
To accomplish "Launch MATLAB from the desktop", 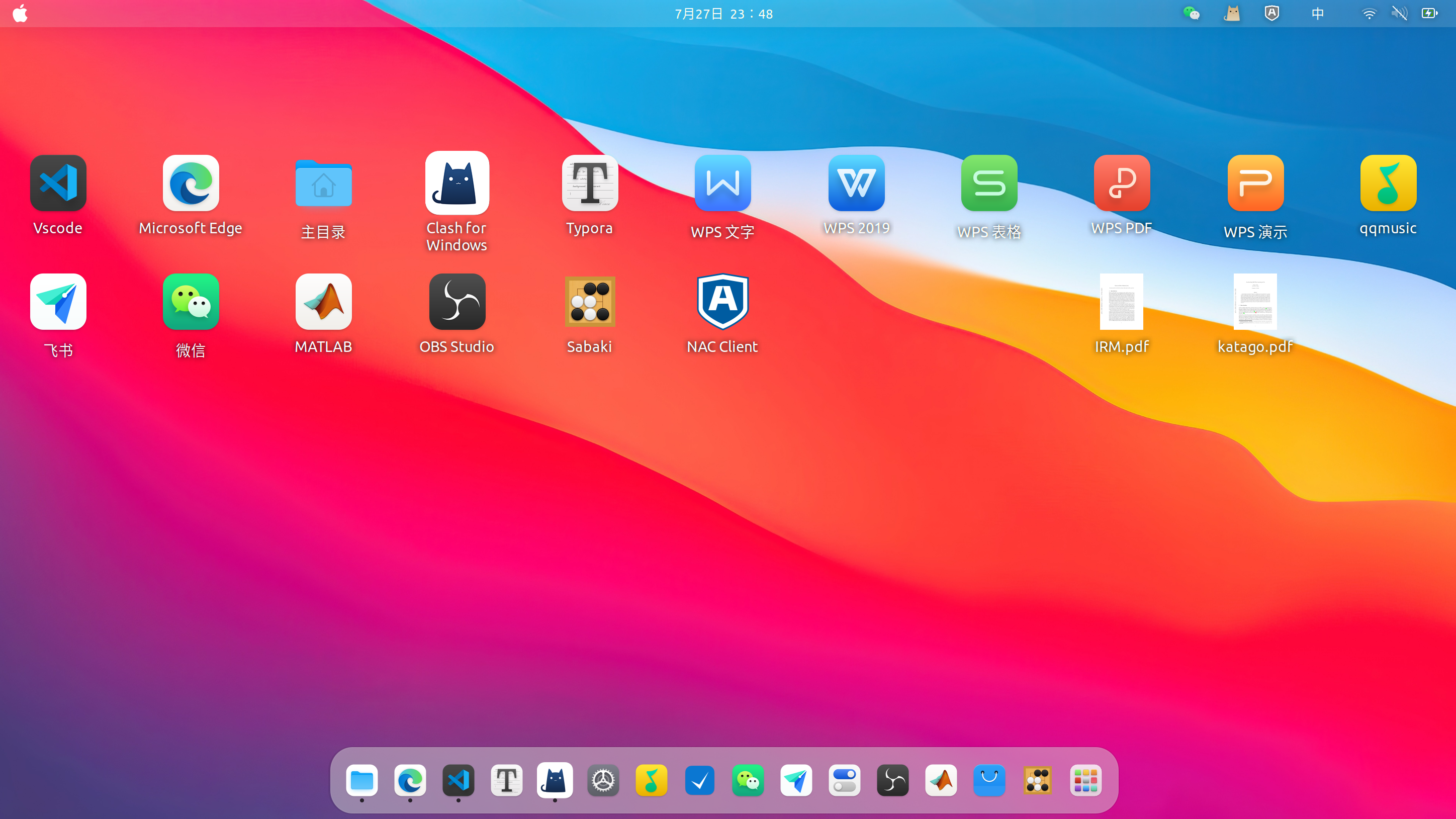I will (324, 302).
